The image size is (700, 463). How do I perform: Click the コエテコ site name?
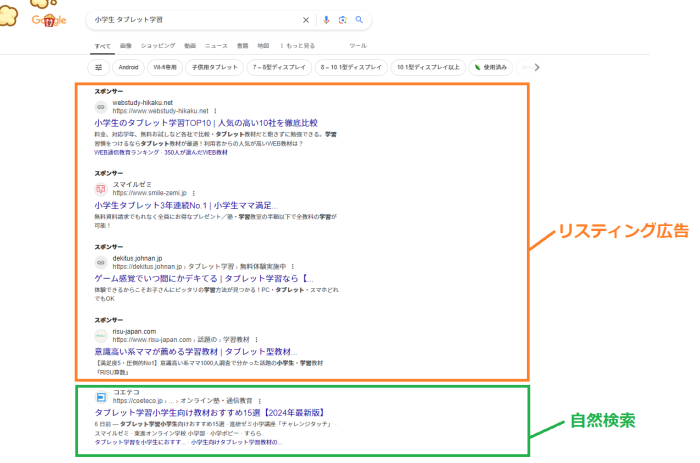[x=126, y=392]
